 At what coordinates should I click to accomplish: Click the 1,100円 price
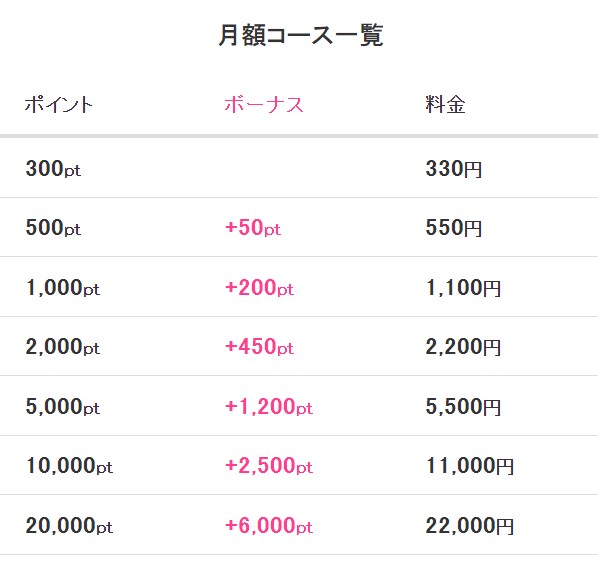(463, 287)
